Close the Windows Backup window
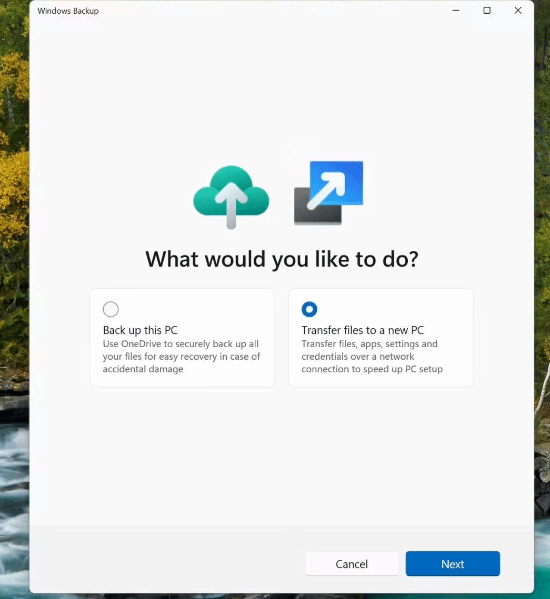550x599 pixels. click(x=518, y=11)
